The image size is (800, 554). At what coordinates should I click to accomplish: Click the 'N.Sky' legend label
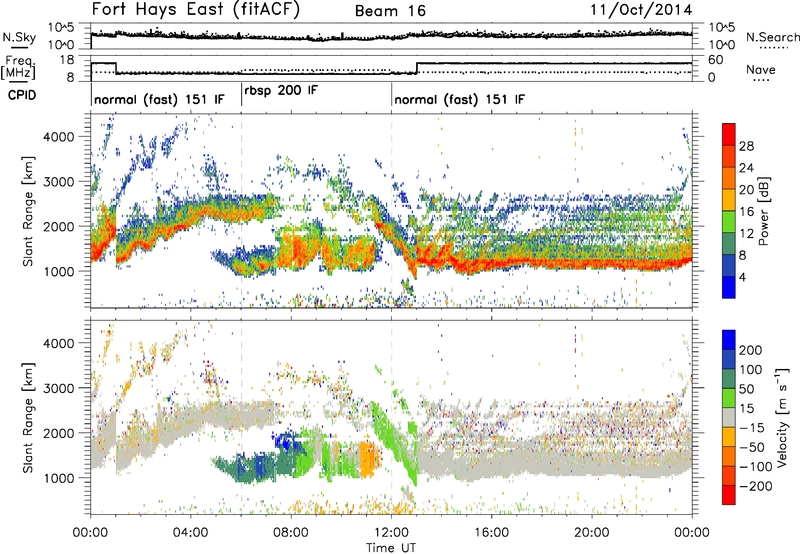click(19, 37)
